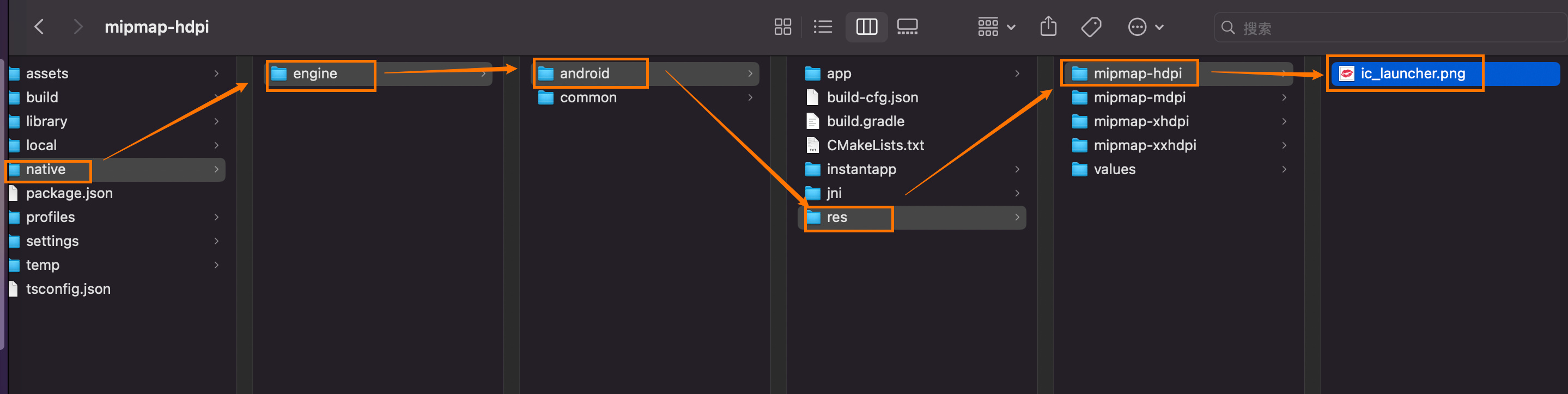1568x394 pixels.
Task: Expand the jni folder chevron
Action: 1017,193
